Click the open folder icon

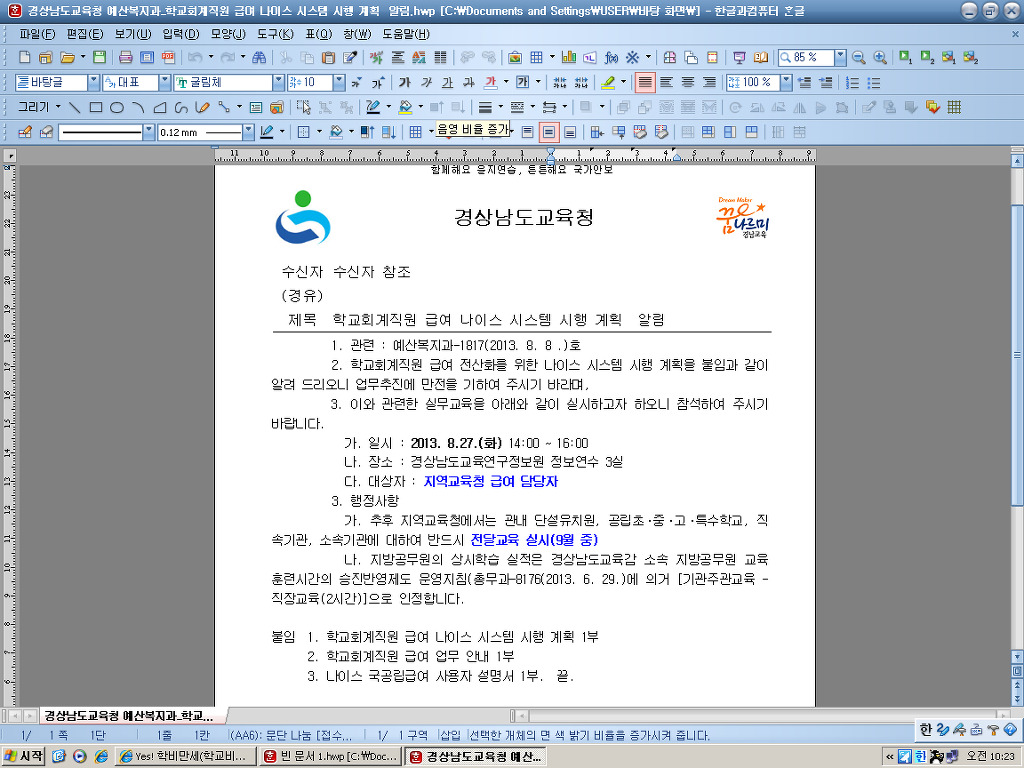pos(67,57)
